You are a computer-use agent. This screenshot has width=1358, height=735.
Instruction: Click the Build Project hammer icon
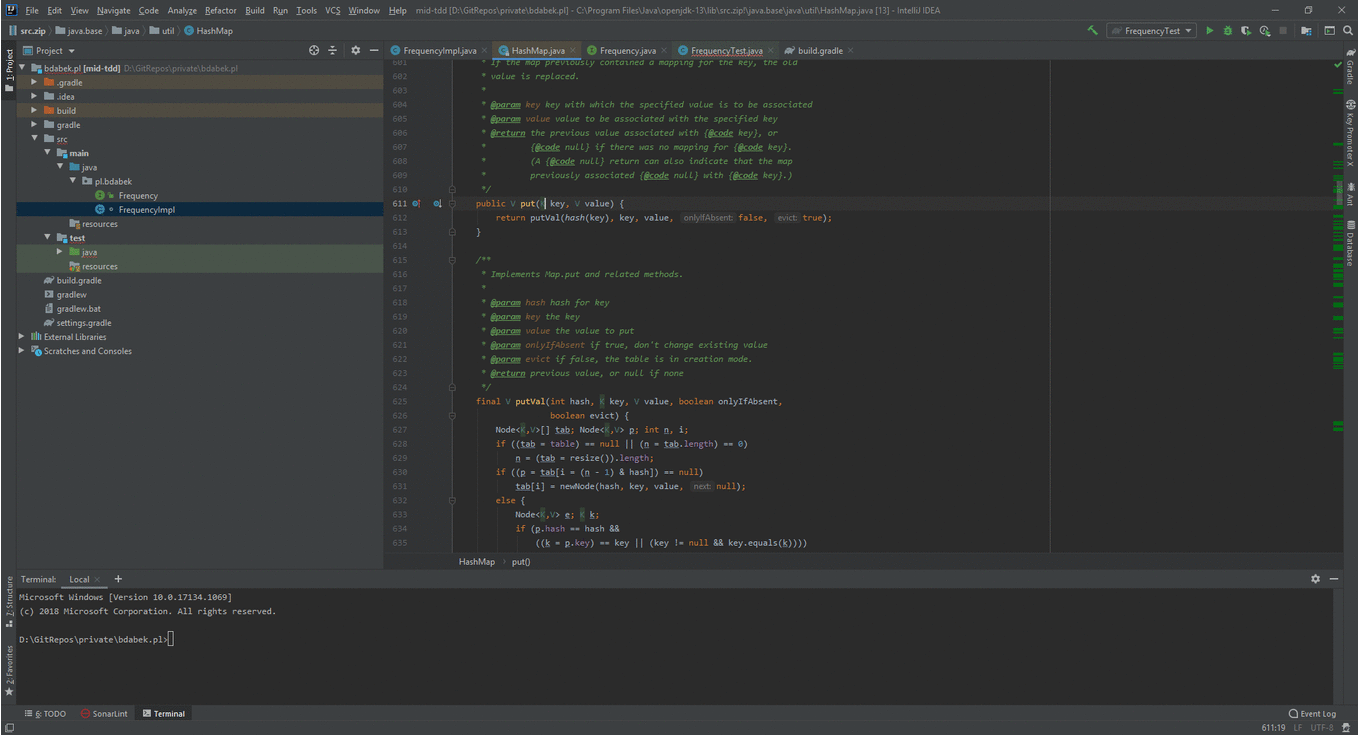click(1093, 31)
